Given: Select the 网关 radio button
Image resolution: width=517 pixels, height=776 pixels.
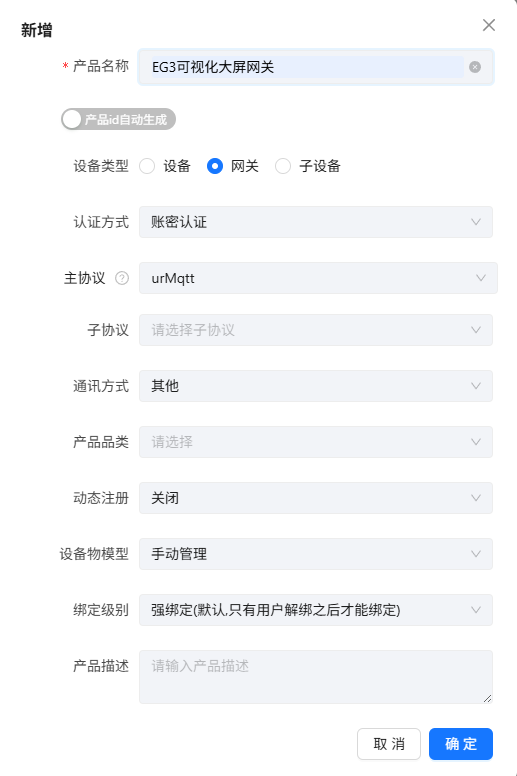Looking at the screenshot, I should [215, 166].
